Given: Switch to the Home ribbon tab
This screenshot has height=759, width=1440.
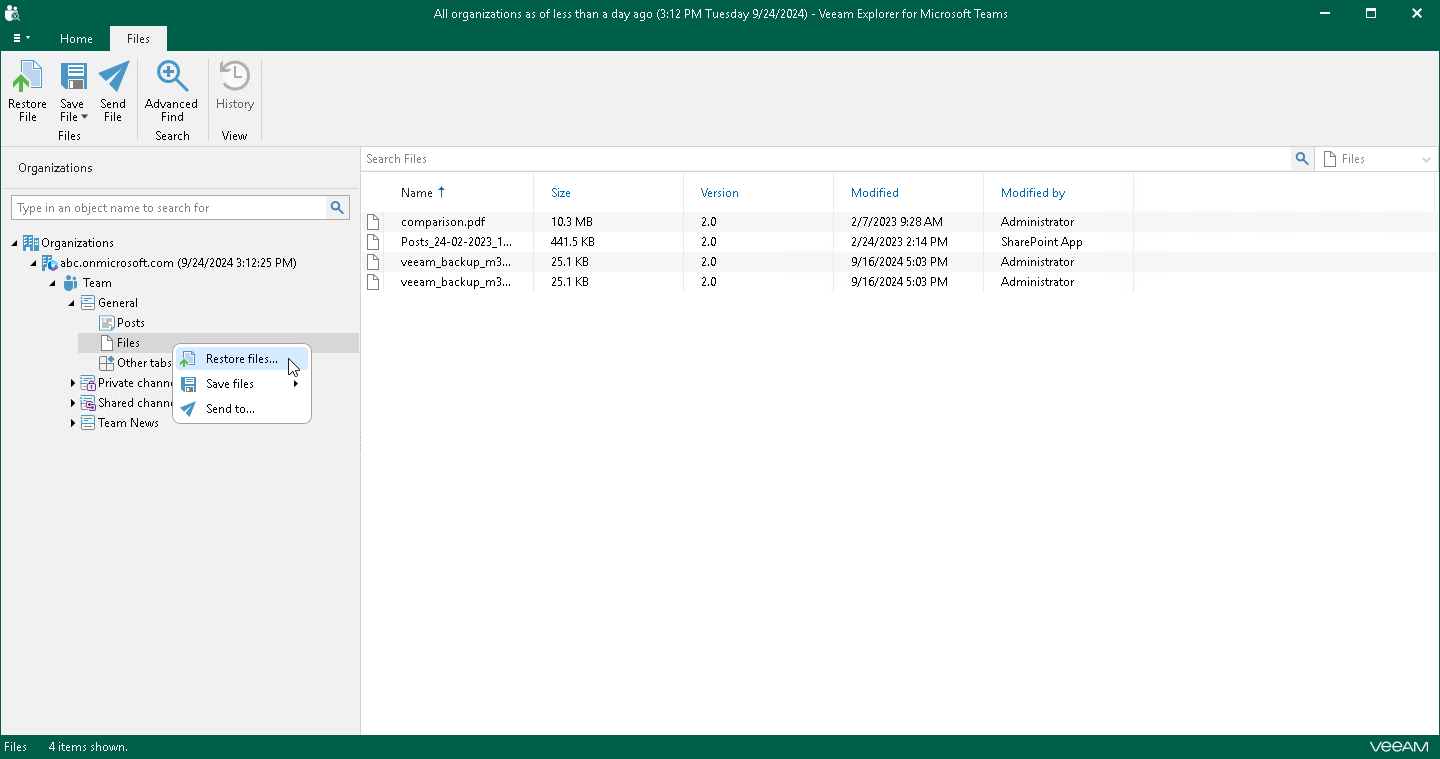Looking at the screenshot, I should click(76, 39).
